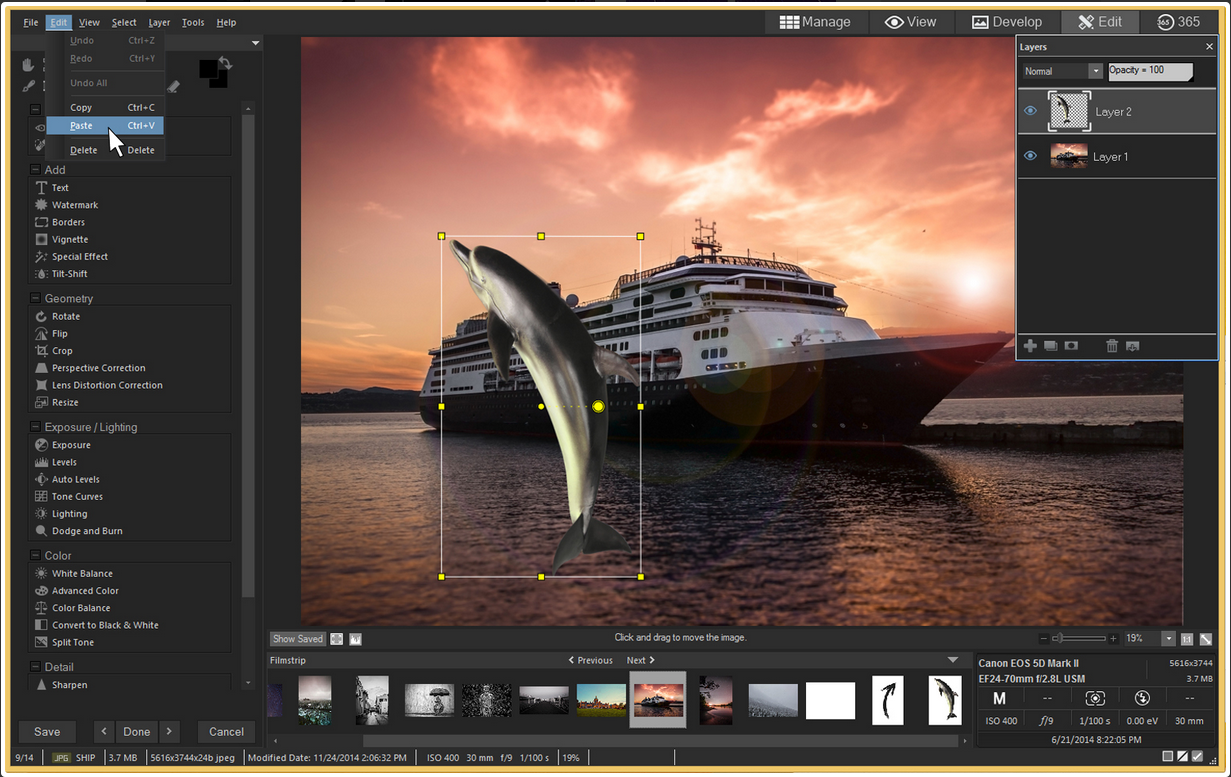This screenshot has height=777, width=1231.
Task: Toggle Layer 1 visibility eye
Action: tap(1030, 156)
